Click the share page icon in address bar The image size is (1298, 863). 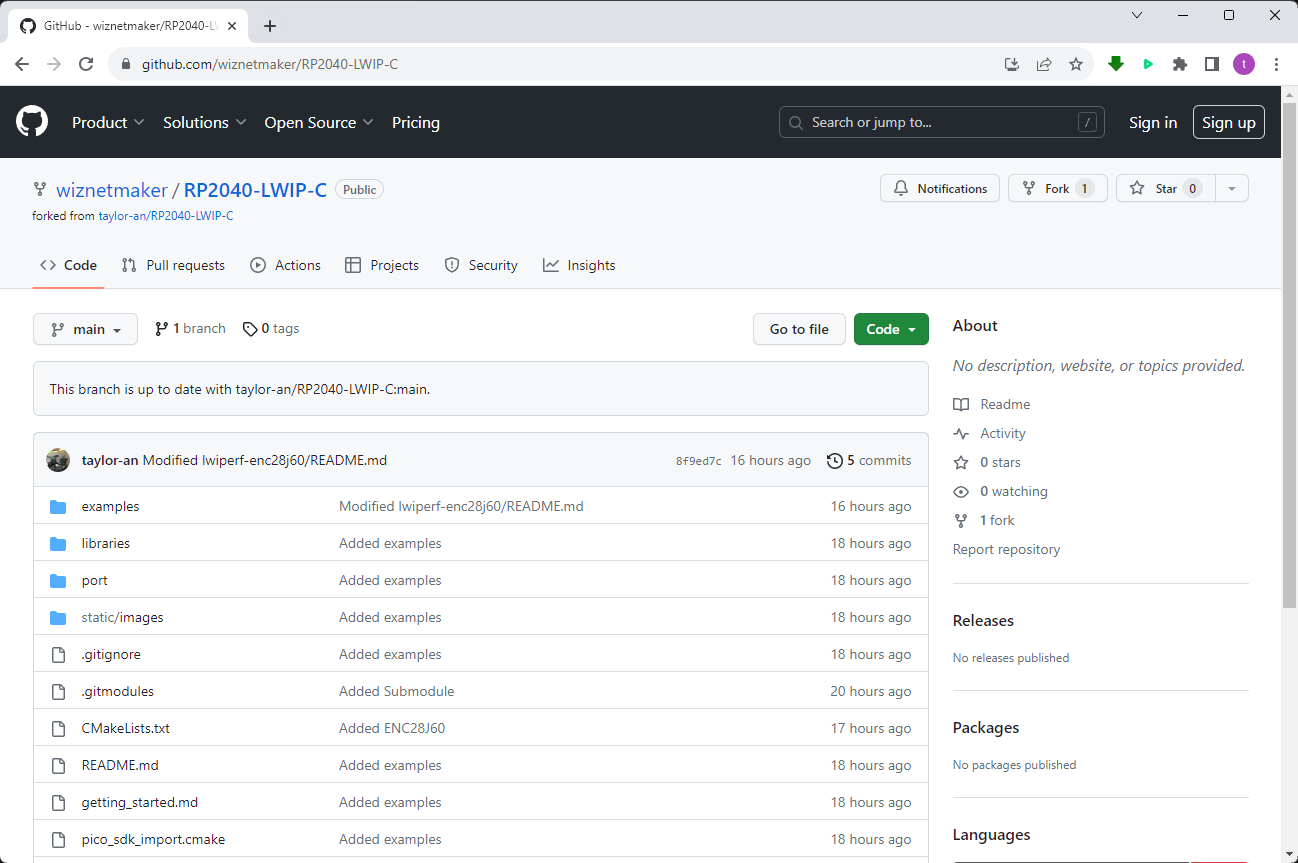1044,64
